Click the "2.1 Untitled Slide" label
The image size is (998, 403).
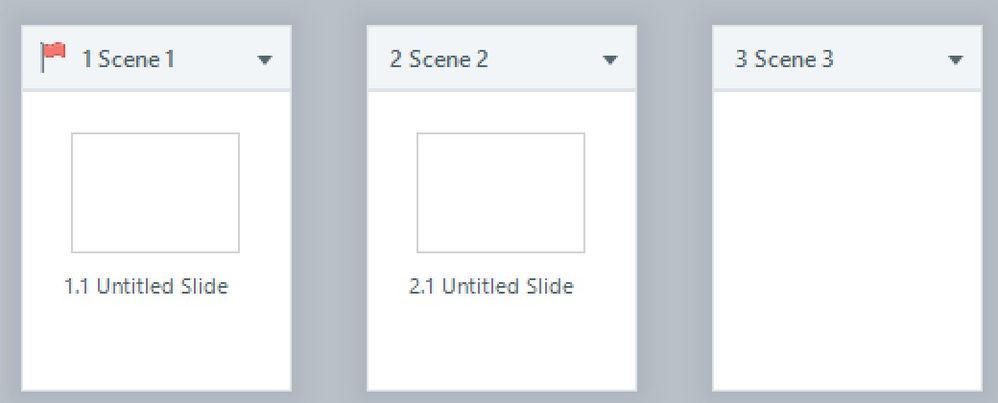click(491, 287)
